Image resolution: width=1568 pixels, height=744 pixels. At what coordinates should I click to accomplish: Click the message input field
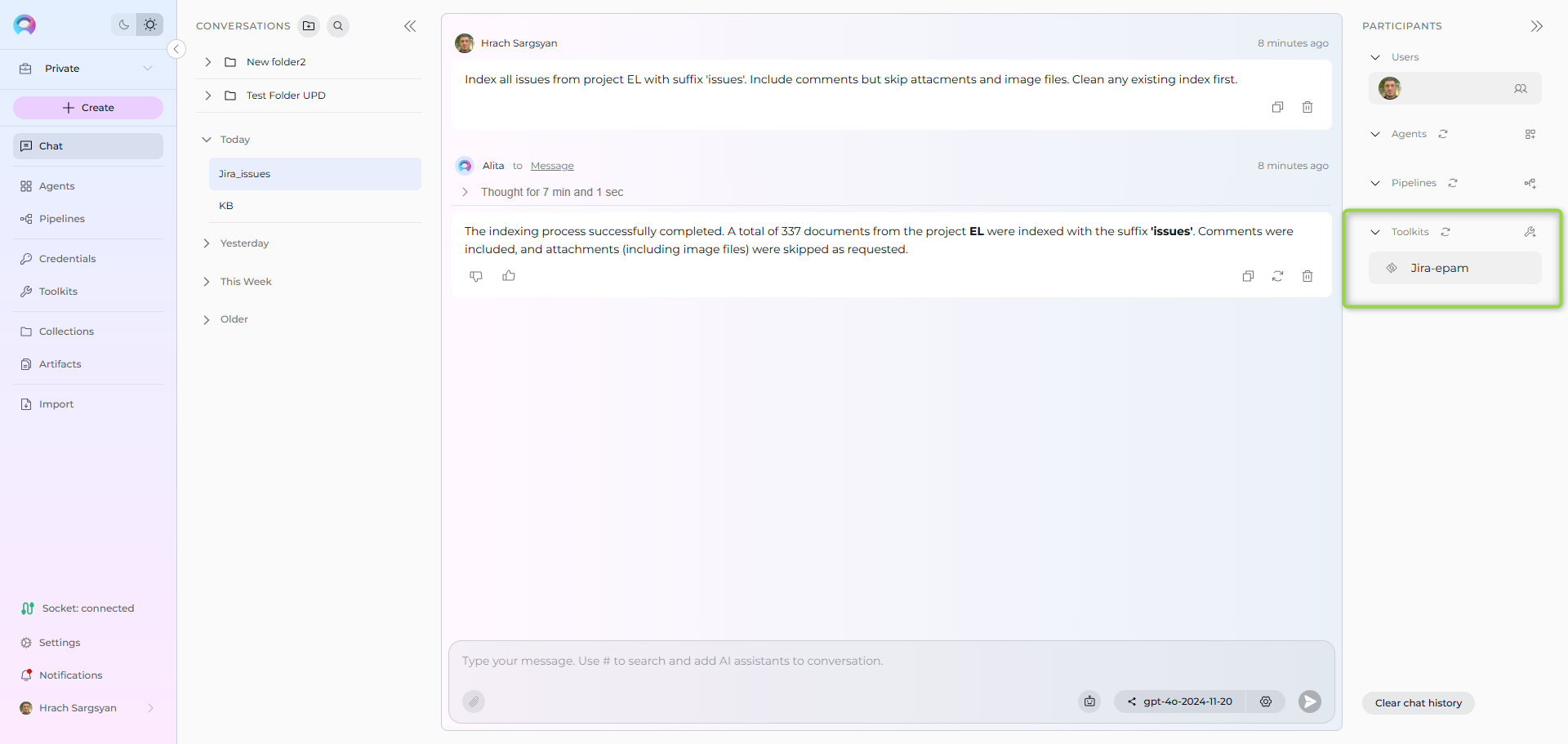(x=890, y=661)
